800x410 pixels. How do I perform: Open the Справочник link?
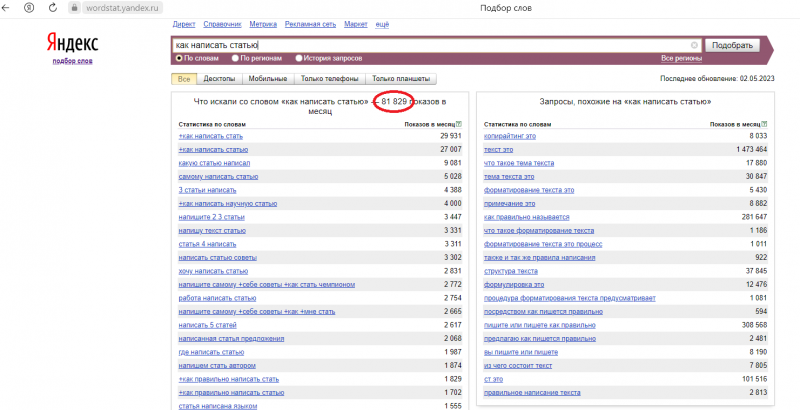tap(222, 24)
